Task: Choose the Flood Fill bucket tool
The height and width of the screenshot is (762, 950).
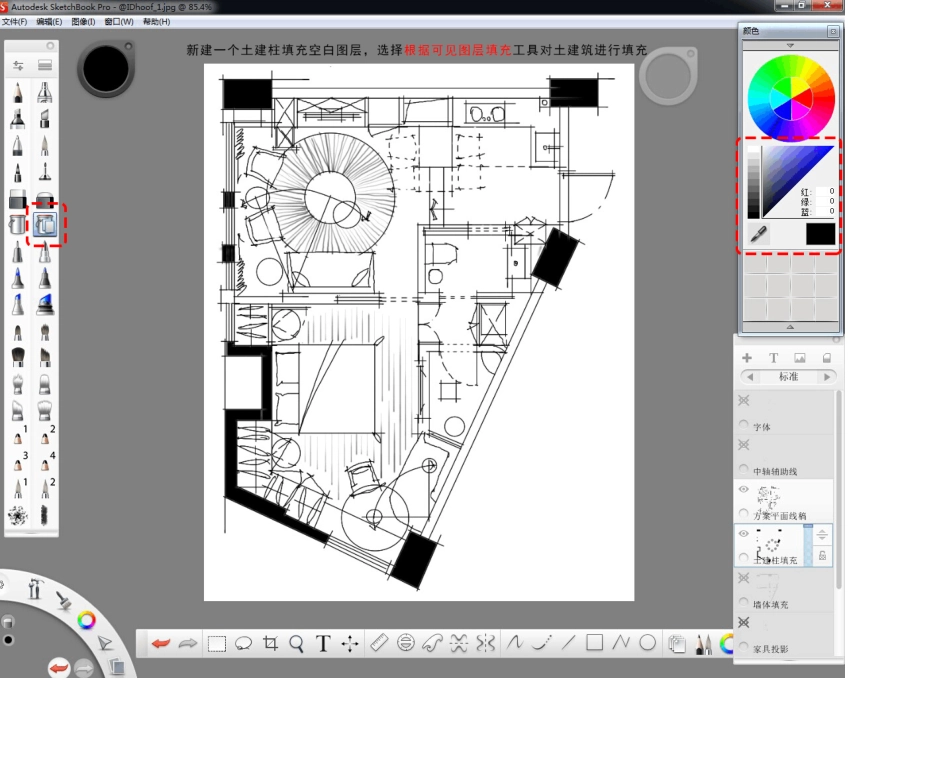Action: [18, 225]
